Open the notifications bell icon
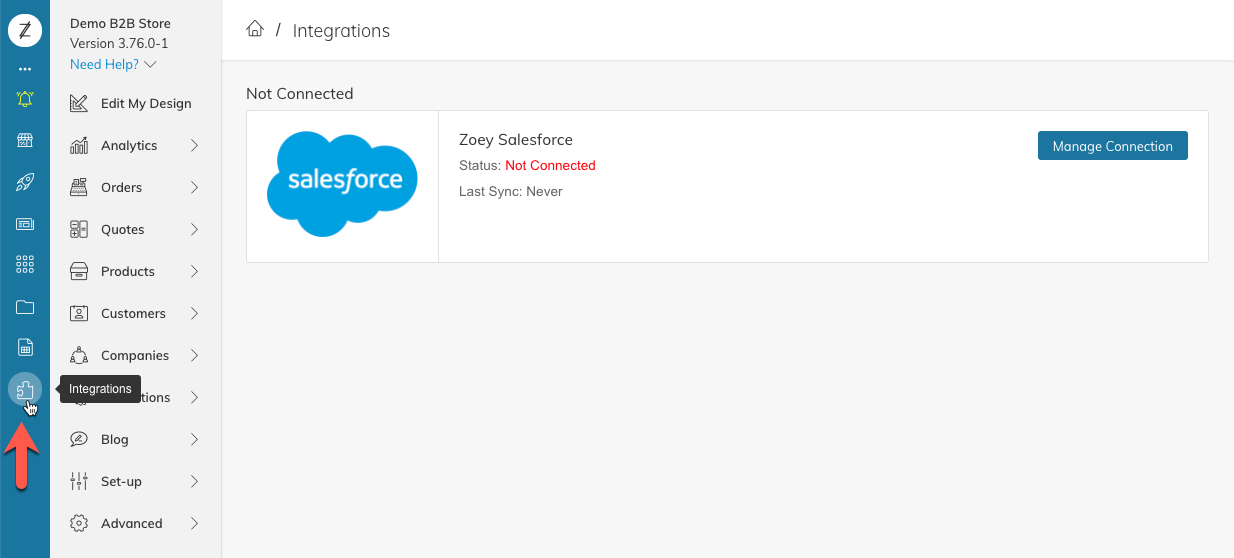 (x=25, y=99)
